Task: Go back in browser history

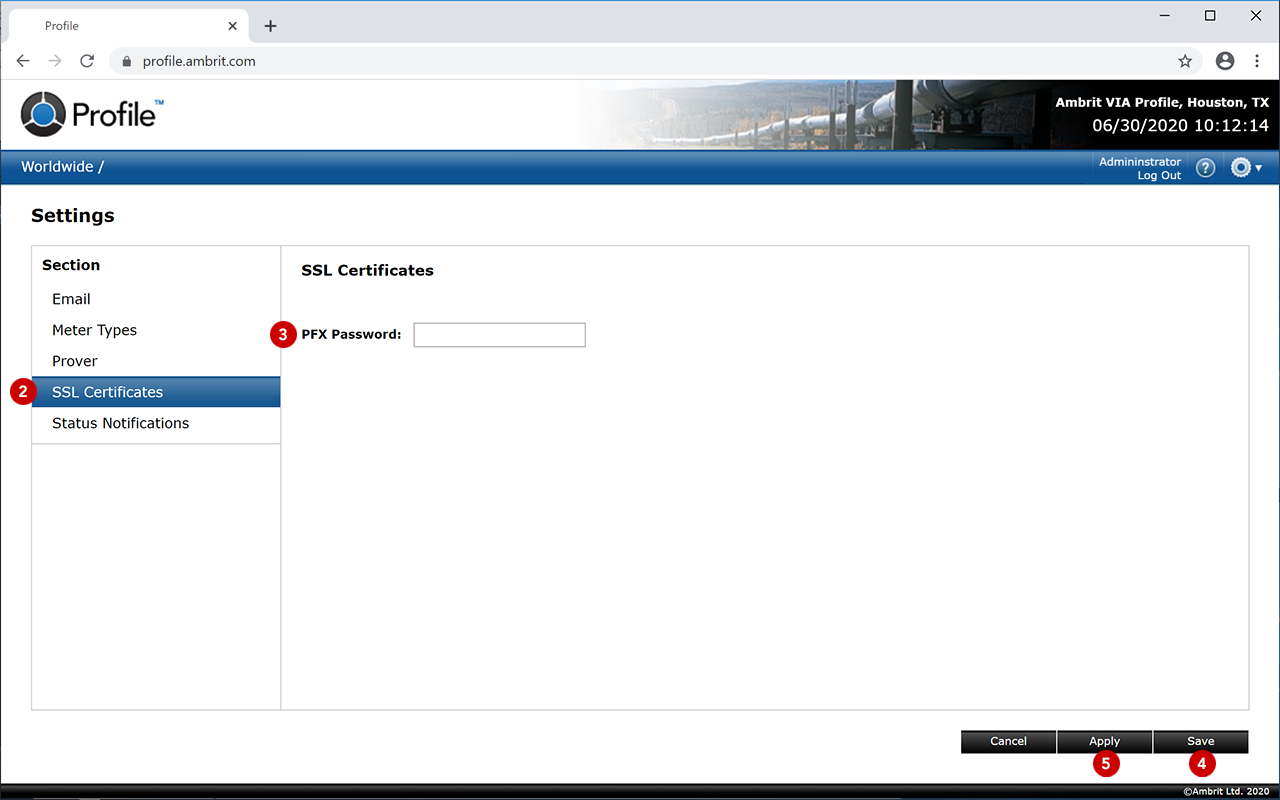Action: click(x=23, y=61)
